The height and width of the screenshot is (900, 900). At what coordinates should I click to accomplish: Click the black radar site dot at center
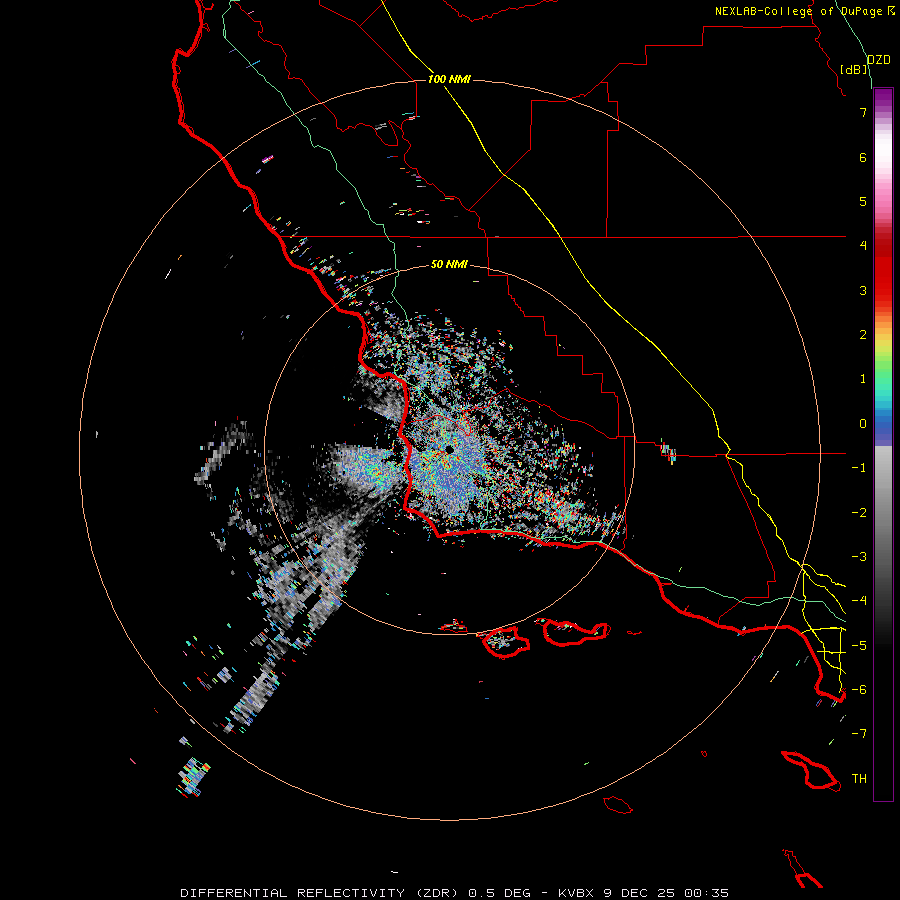coord(449,450)
